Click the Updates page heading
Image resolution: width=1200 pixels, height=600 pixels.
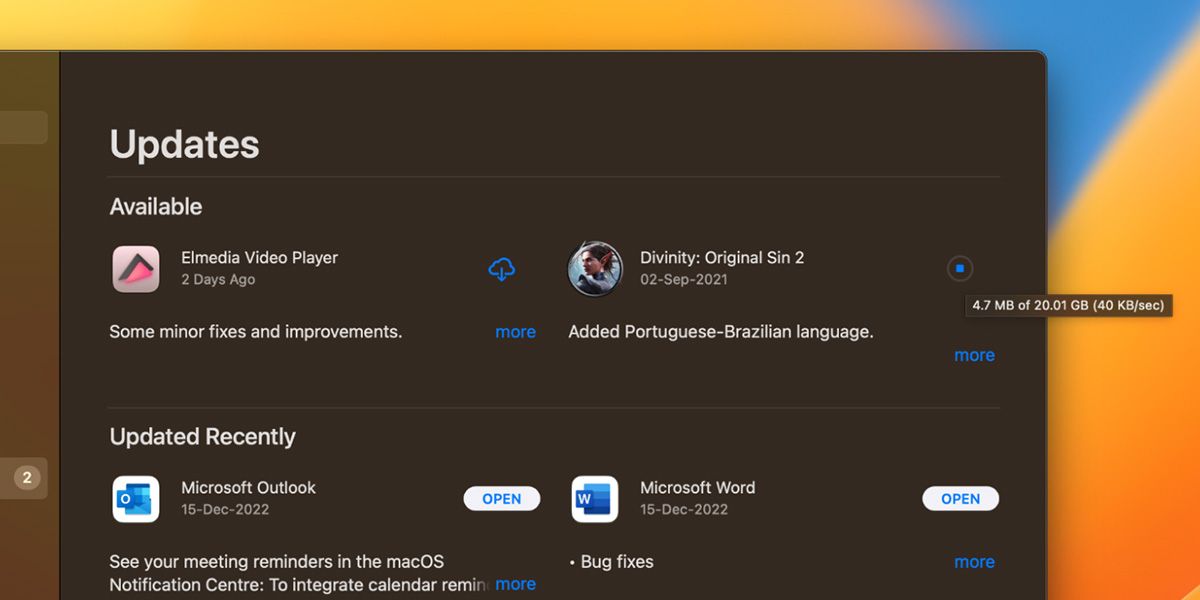point(184,144)
